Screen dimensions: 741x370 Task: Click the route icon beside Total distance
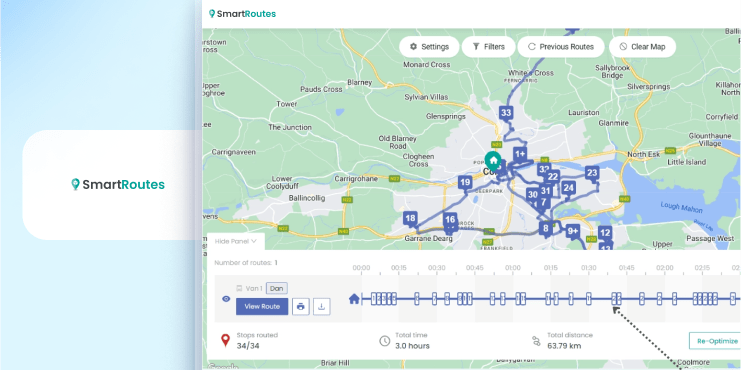pyautogui.click(x=536, y=341)
